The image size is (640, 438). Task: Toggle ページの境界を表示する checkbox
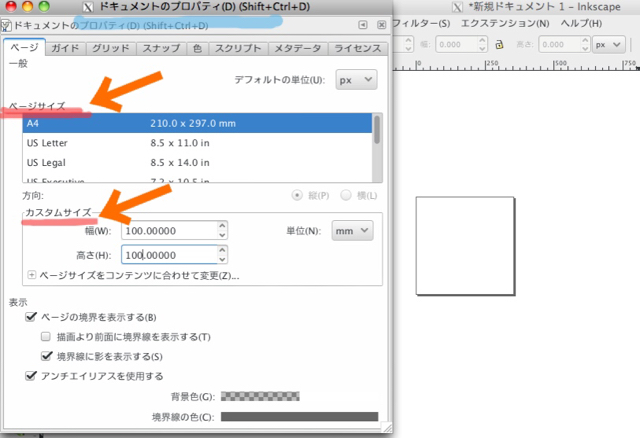[31, 317]
